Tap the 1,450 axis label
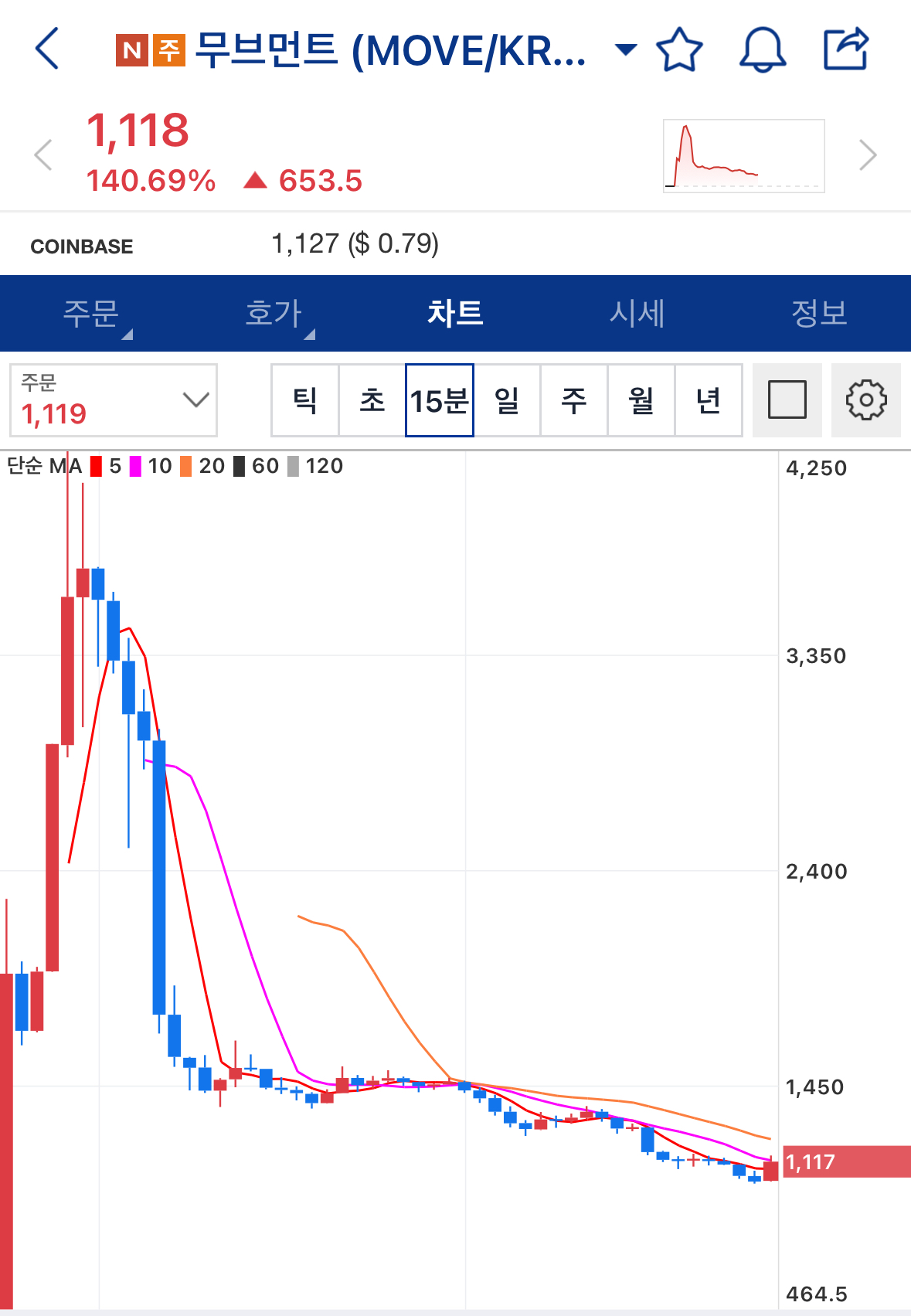The height and width of the screenshot is (1316, 911). click(814, 1087)
